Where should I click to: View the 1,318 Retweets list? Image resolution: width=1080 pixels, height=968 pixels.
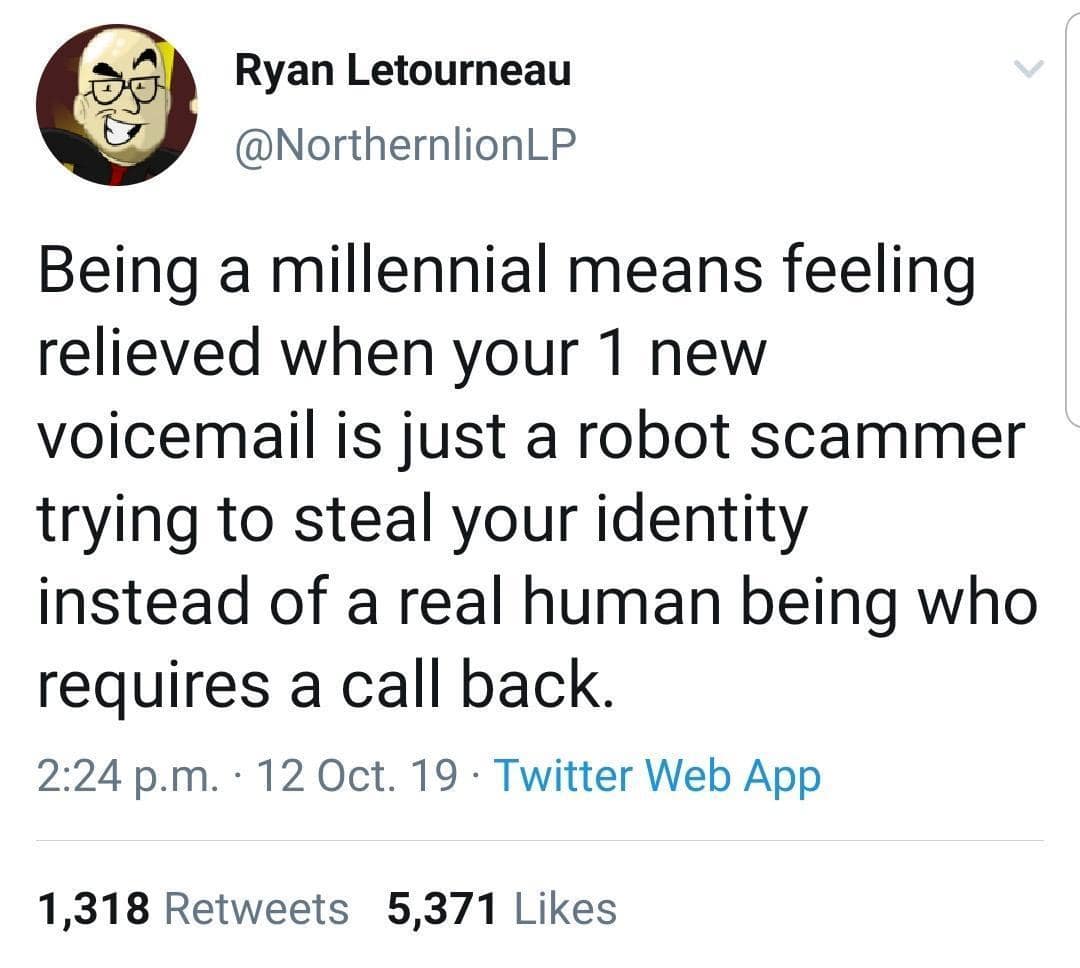click(193, 909)
